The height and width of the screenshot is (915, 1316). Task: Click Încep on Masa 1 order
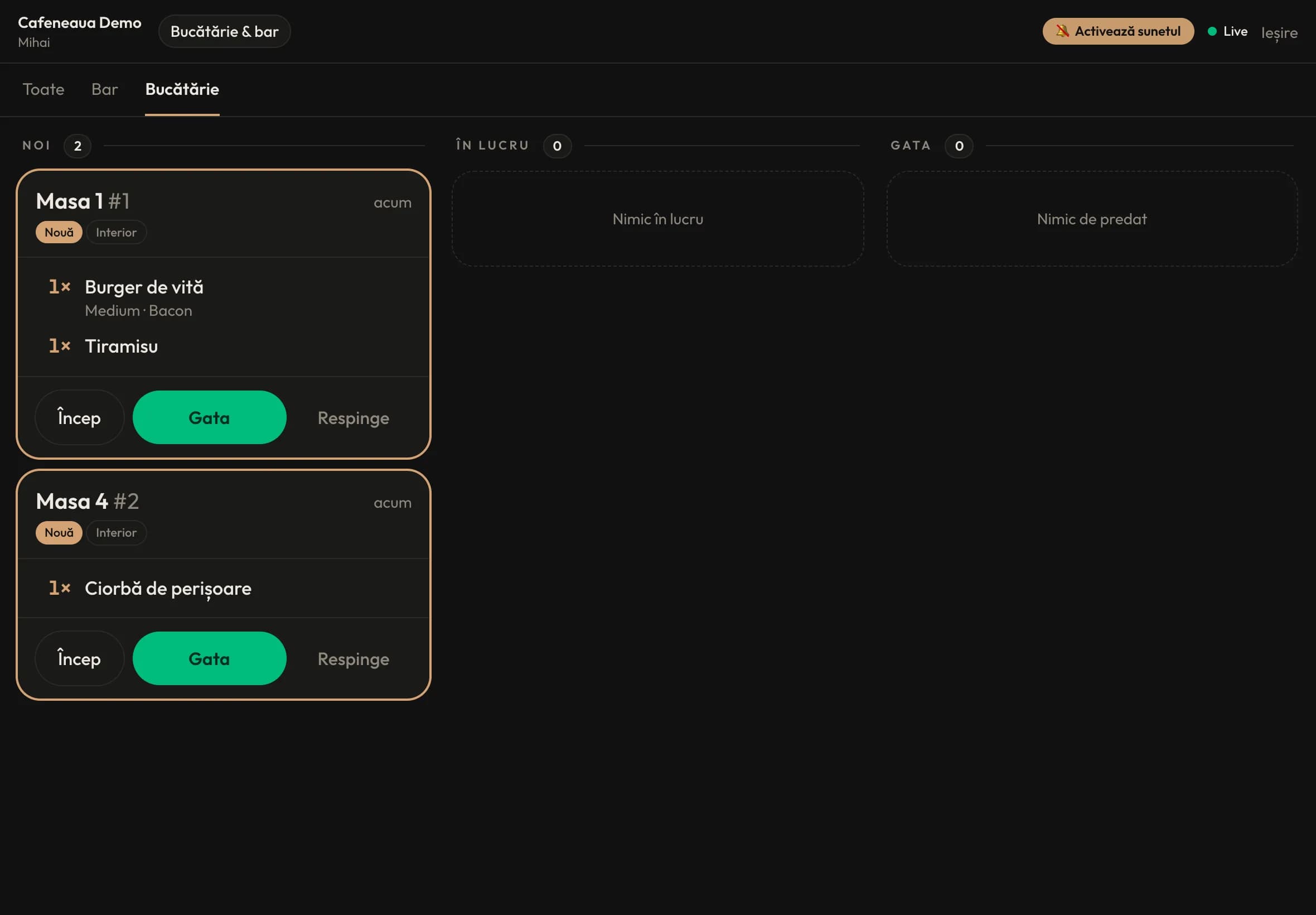80,417
